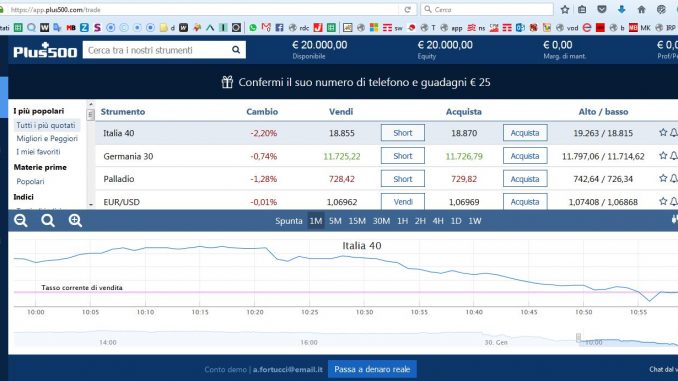Viewport: 678px width, 381px height.
Task: Open the Gmail bookmark
Action: click(x=266, y=28)
